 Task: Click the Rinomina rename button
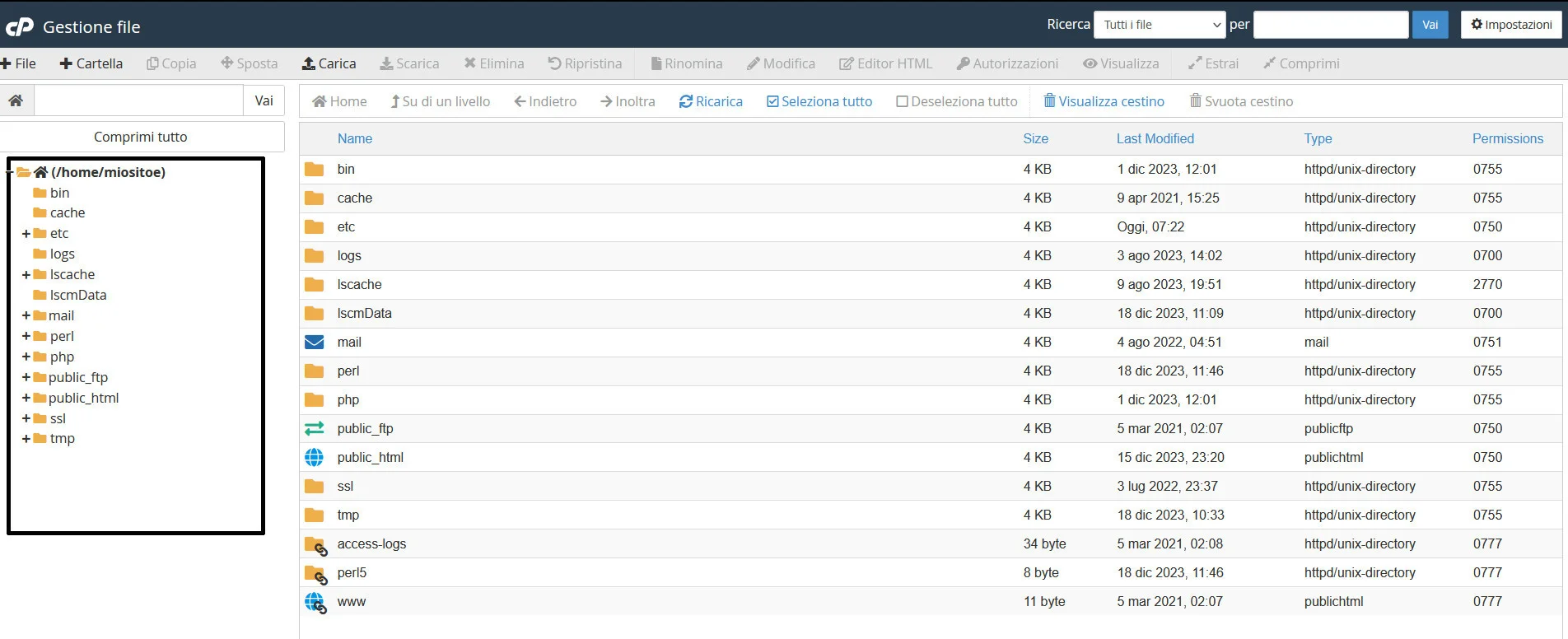point(687,63)
